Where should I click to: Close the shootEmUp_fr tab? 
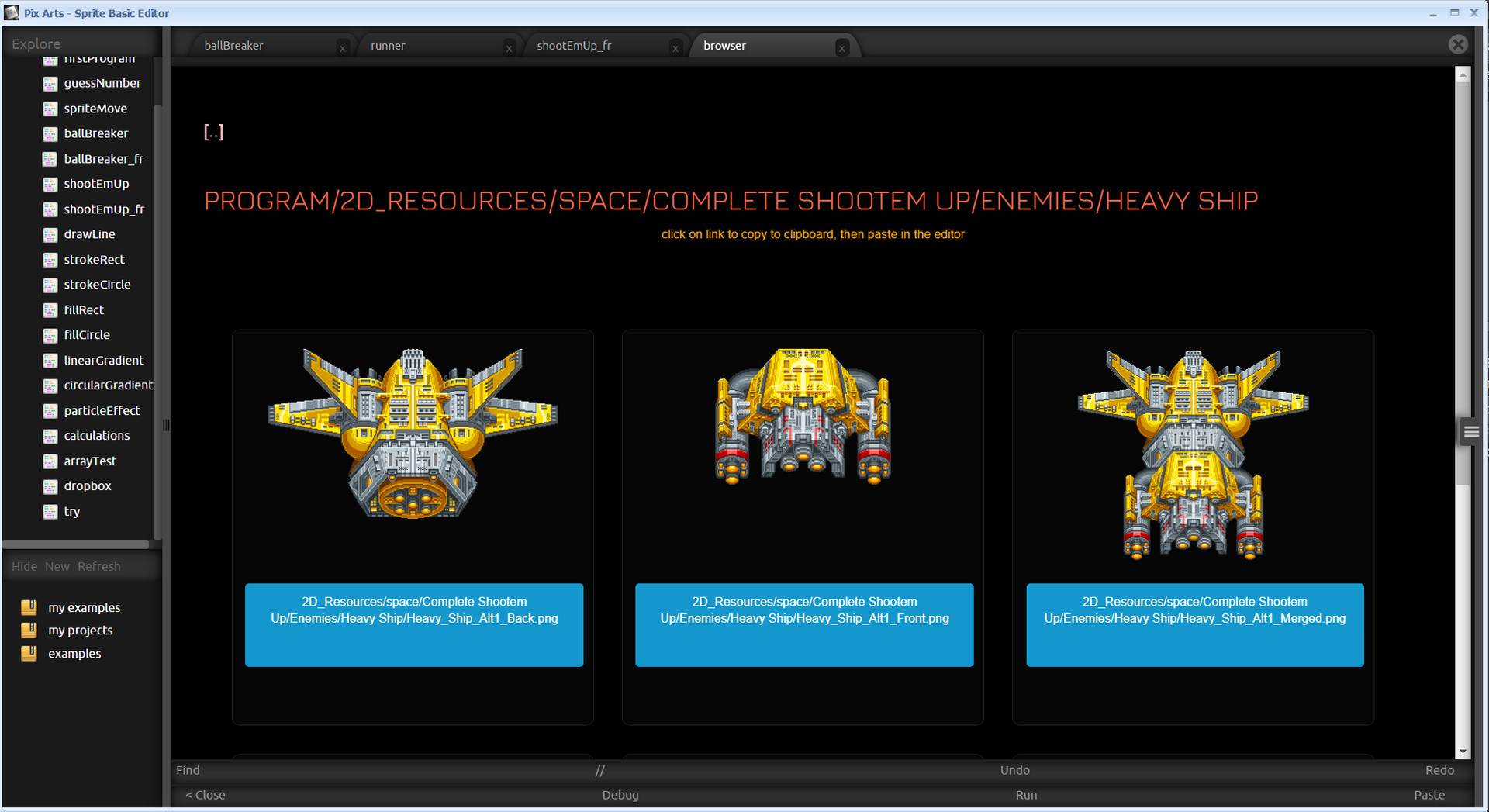tap(675, 48)
